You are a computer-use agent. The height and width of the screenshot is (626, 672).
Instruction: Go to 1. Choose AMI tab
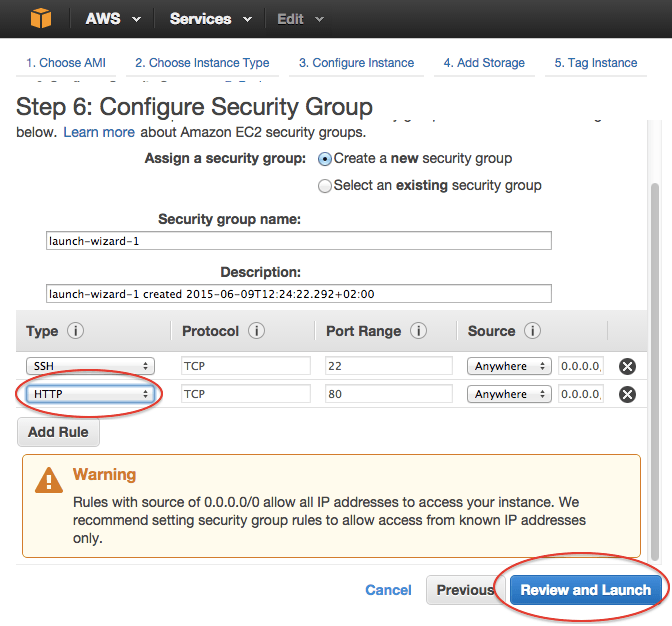(66, 63)
